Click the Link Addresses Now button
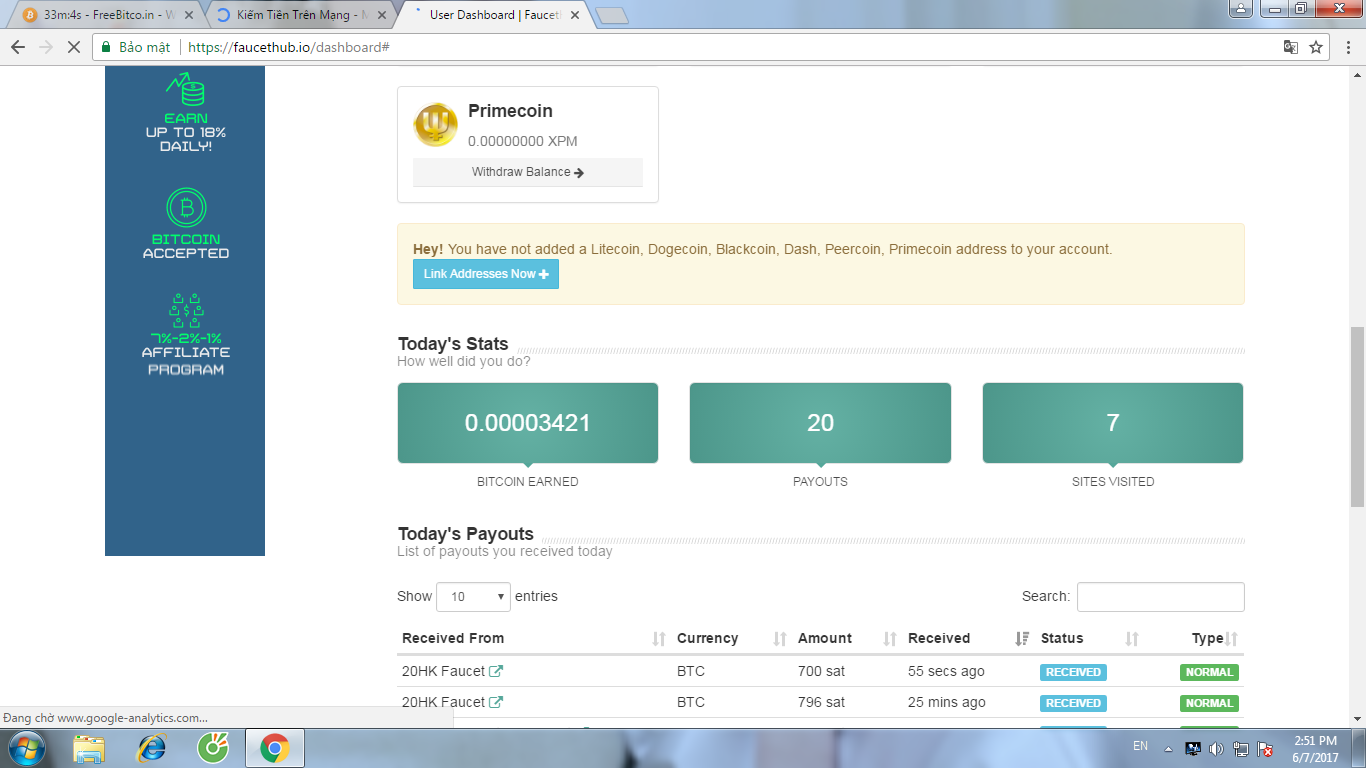 click(486, 274)
